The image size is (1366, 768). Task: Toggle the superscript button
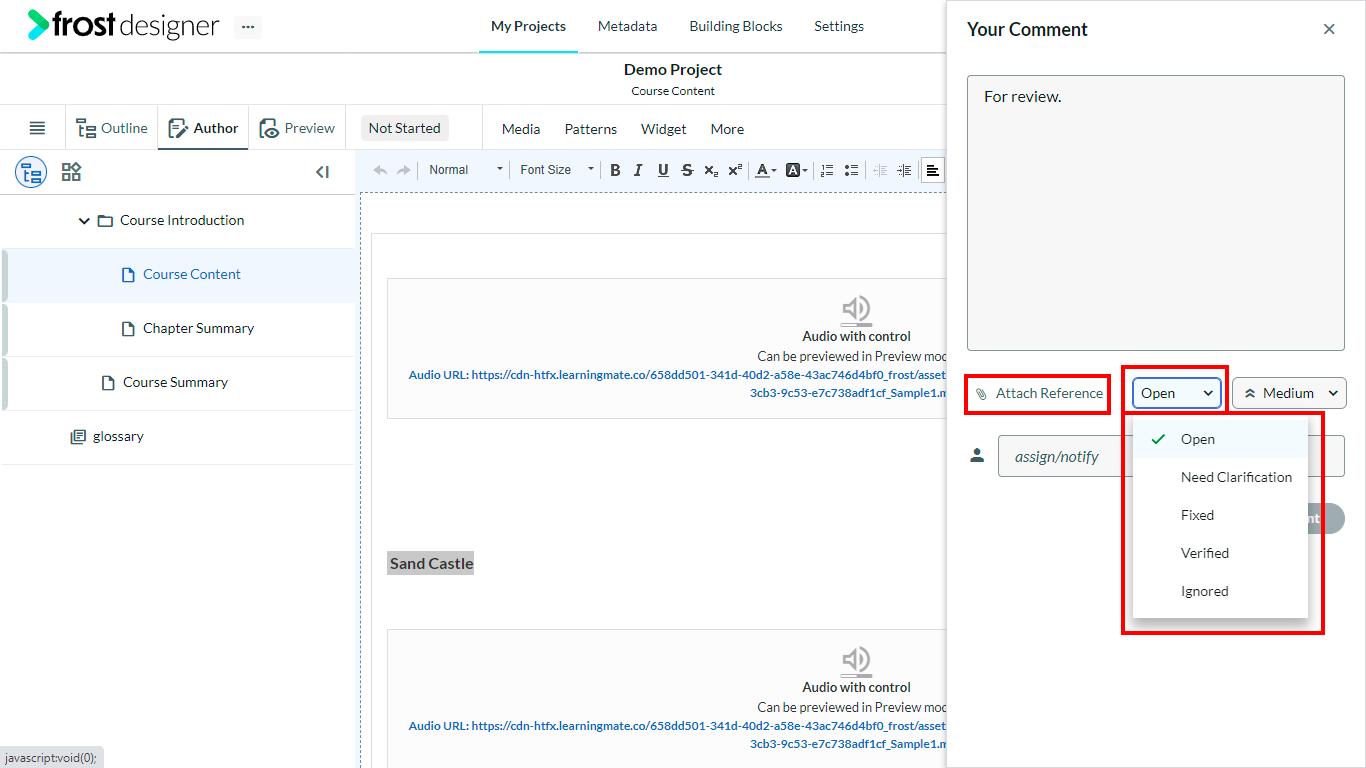[735, 170]
